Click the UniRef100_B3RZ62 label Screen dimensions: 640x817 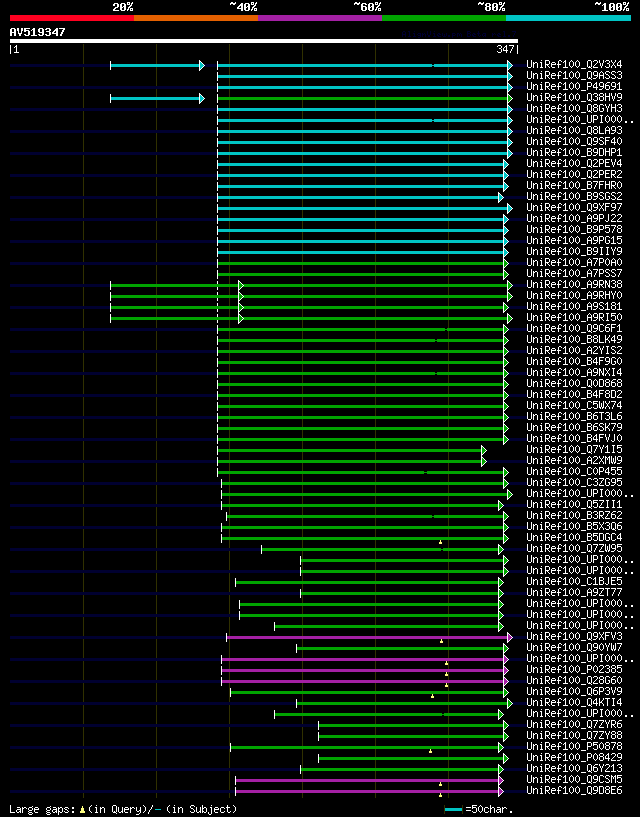pyautogui.click(x=574, y=515)
